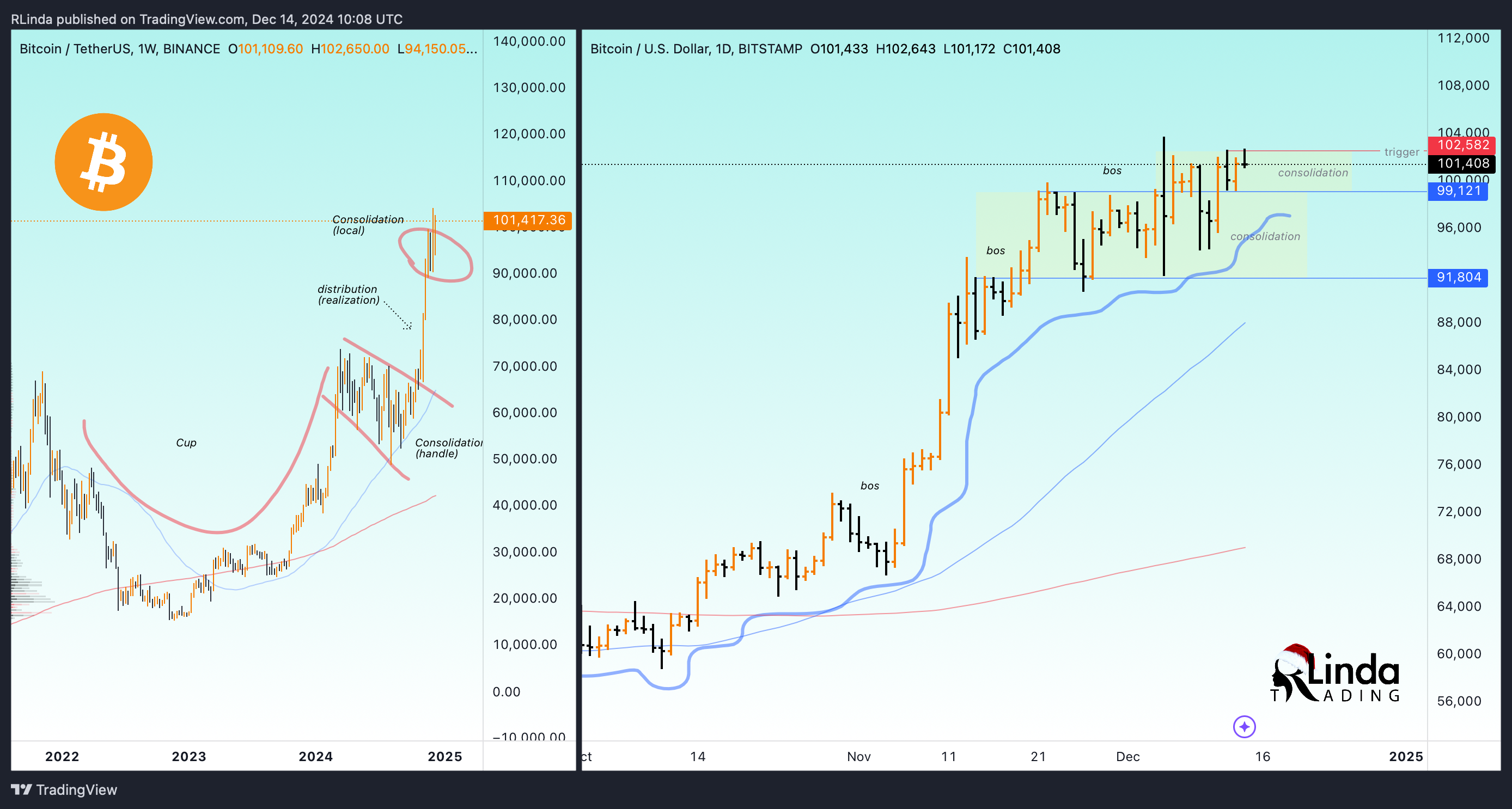The height and width of the screenshot is (809, 1512).
Task: Click the 'Nov' label on daily time axis
Action: point(859,756)
